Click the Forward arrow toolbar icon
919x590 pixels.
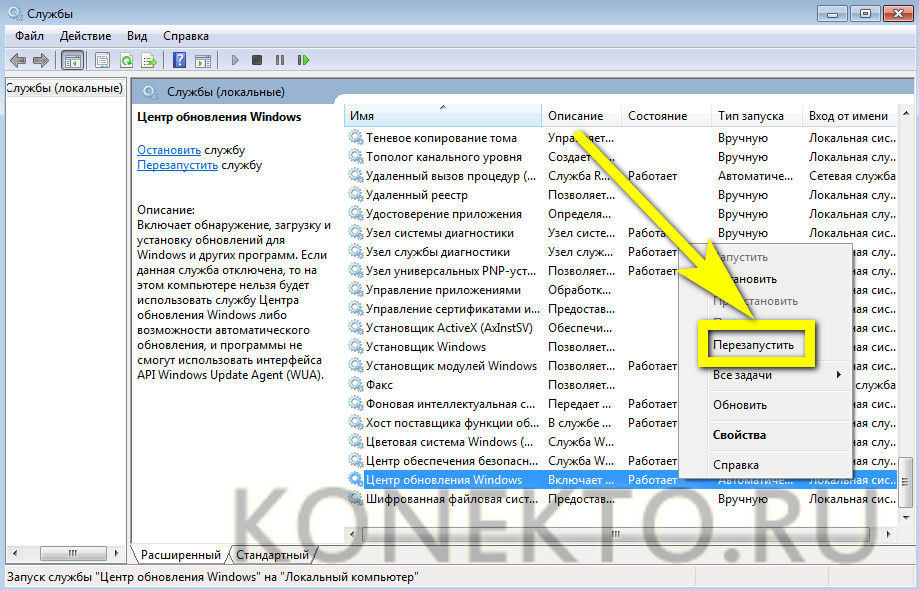click(40, 60)
